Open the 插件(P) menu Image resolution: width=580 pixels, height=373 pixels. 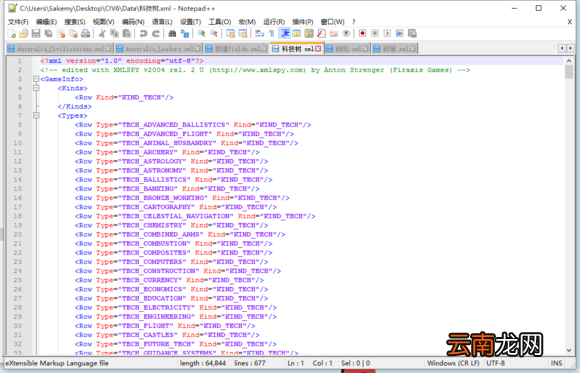[x=303, y=22]
